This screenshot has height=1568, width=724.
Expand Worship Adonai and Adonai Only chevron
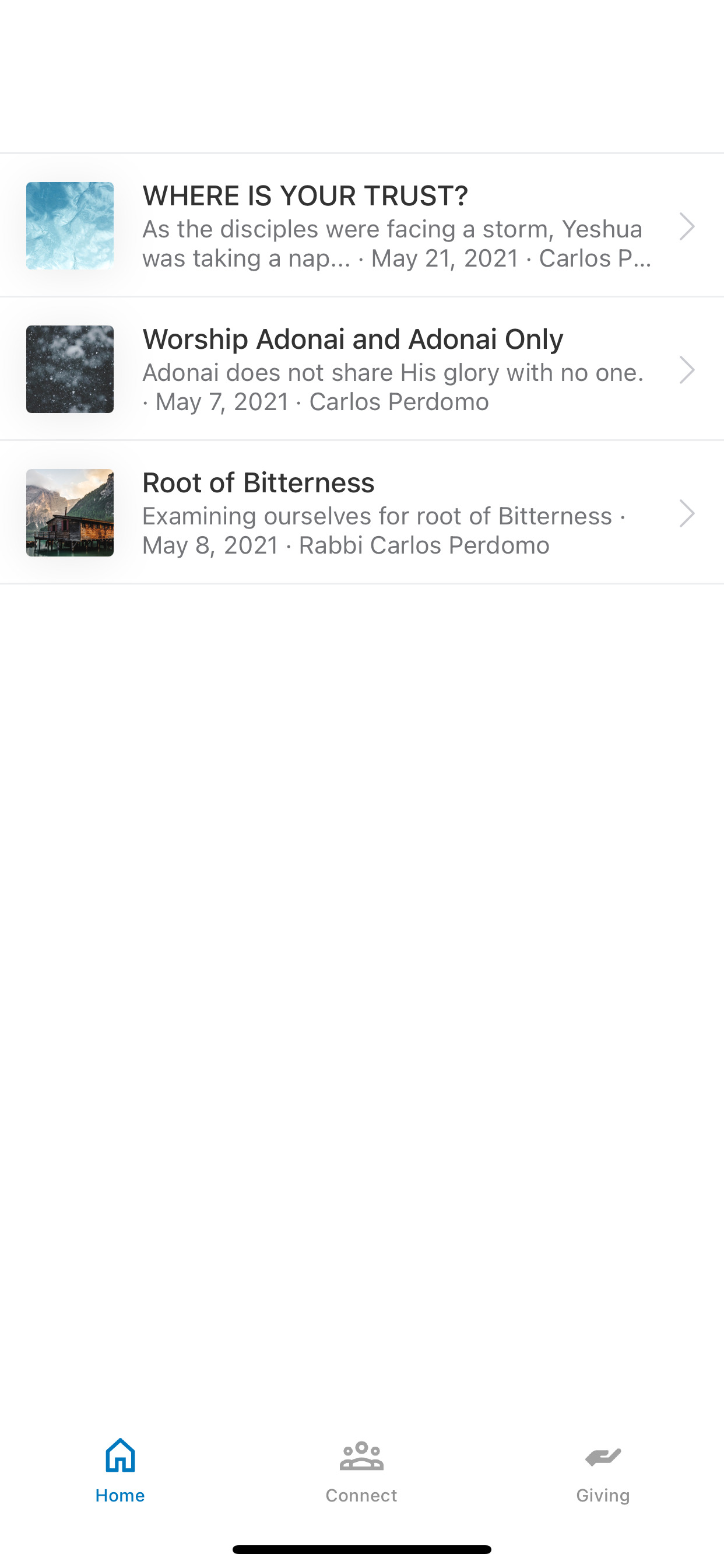687,370
